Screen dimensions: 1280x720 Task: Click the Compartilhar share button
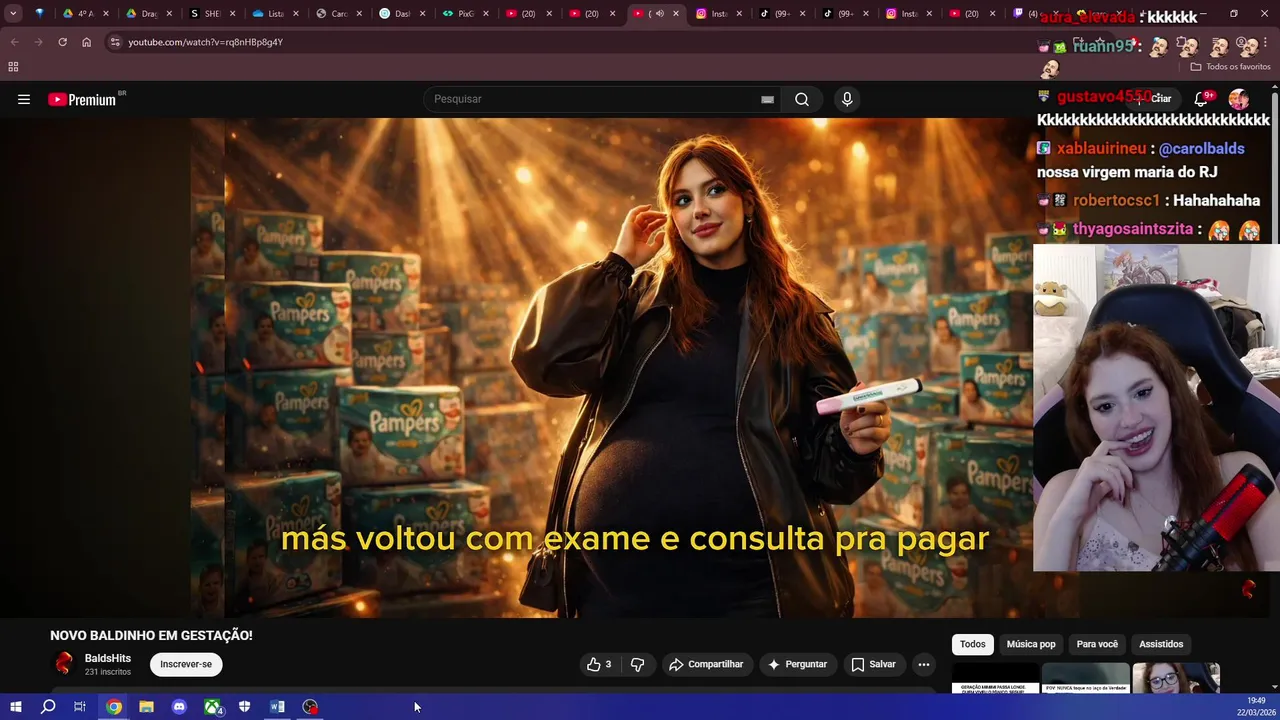[706, 664]
